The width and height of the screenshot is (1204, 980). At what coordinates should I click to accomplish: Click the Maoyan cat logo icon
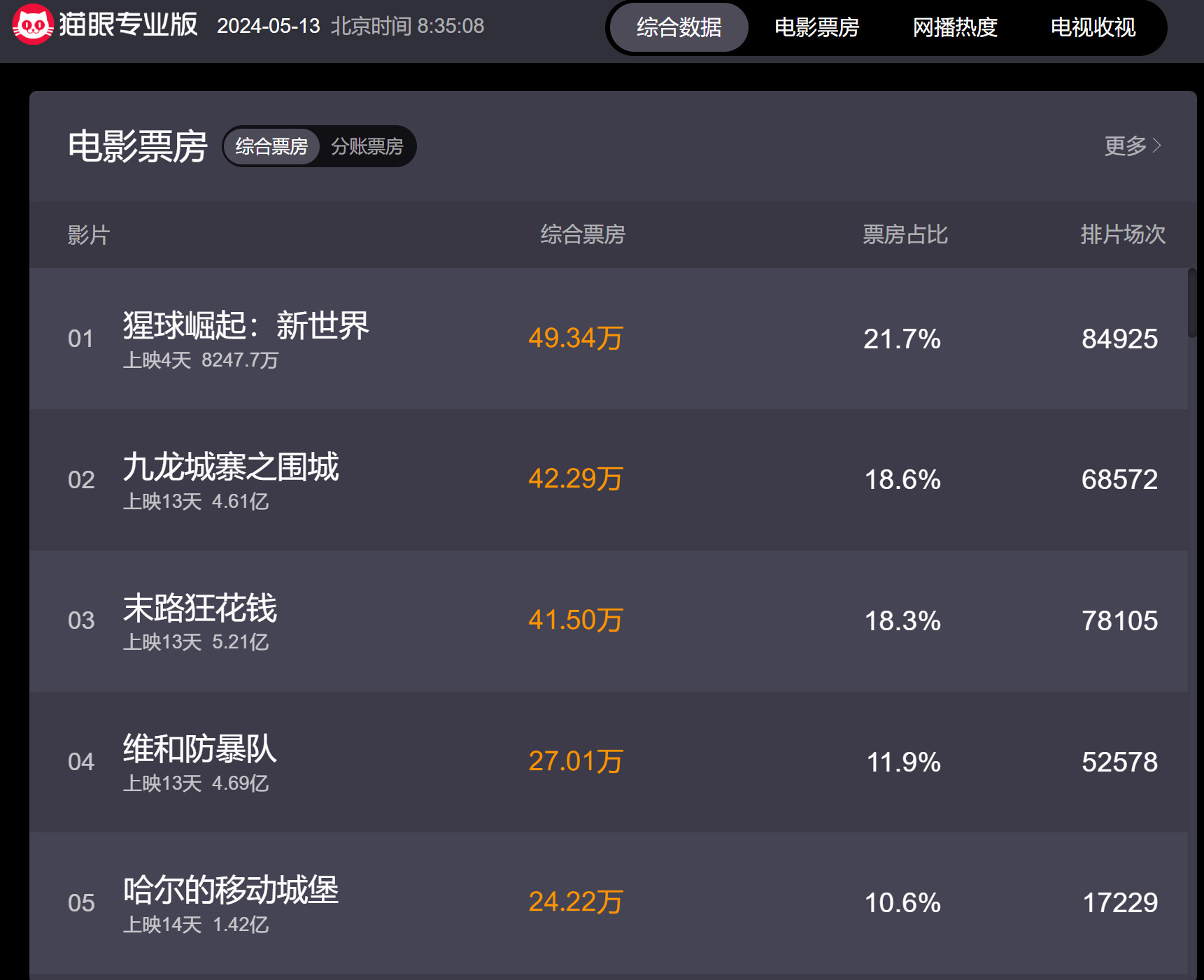tap(32, 24)
